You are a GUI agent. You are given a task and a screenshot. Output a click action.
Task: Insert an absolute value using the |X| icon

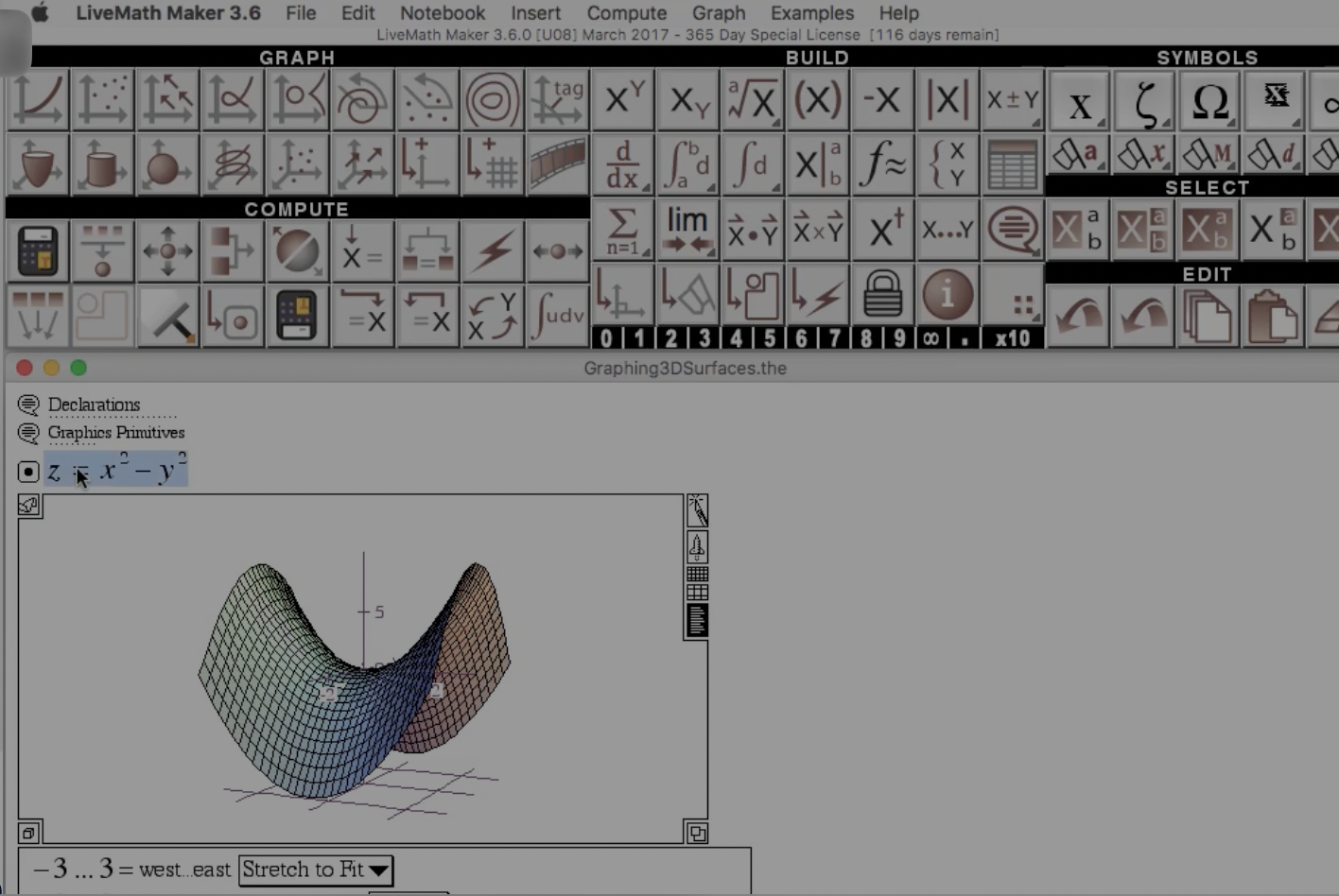(948, 98)
